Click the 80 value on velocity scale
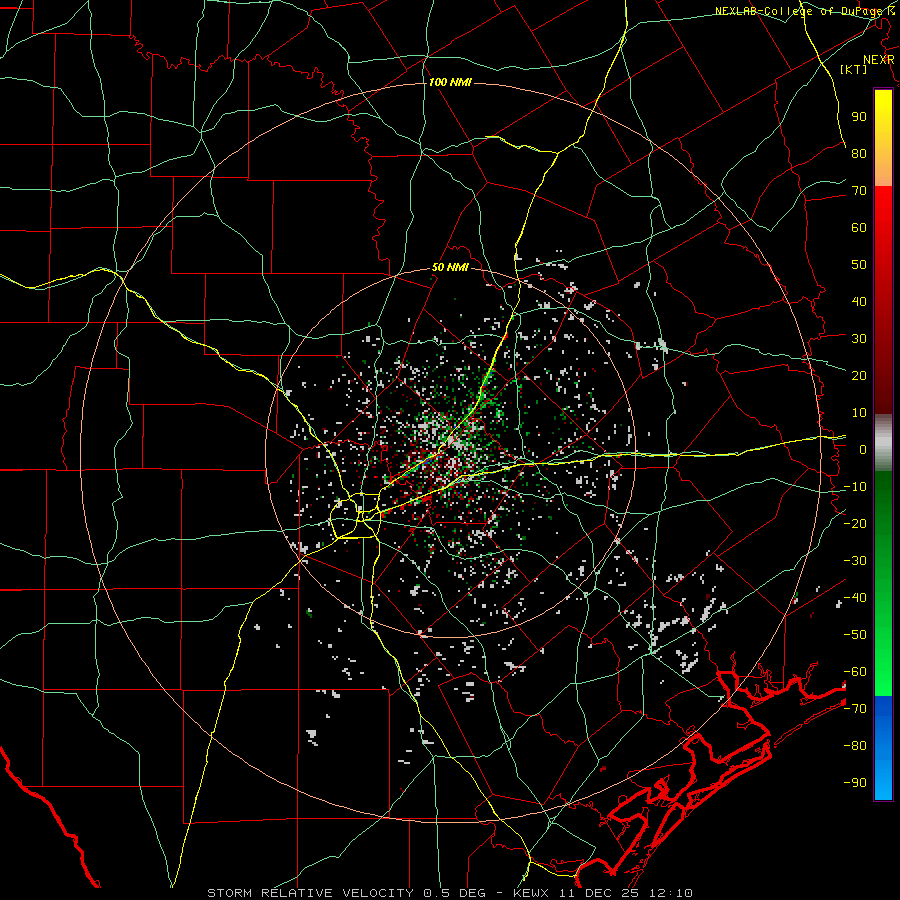The height and width of the screenshot is (900, 900). [859, 154]
